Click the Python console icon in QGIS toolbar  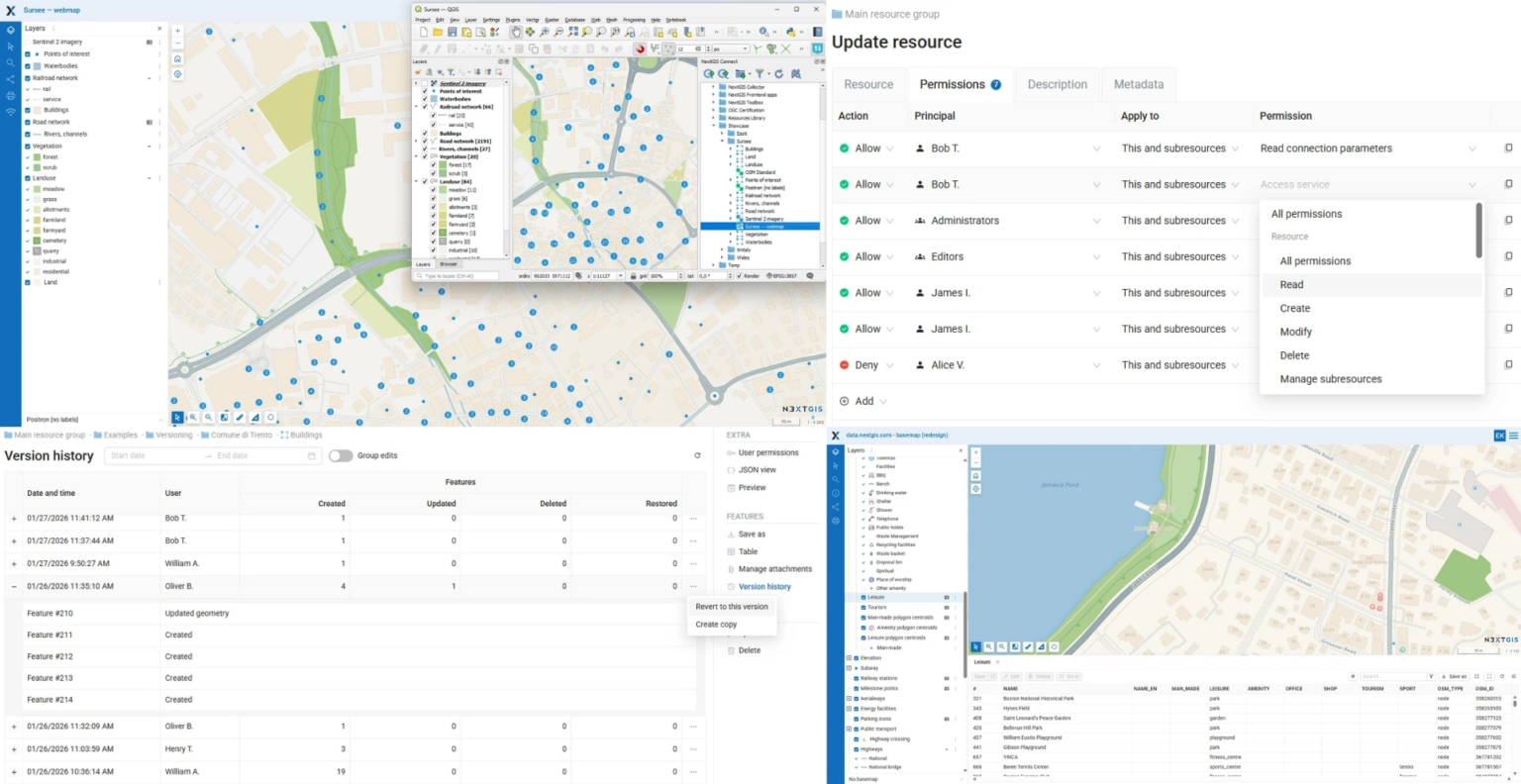coord(791,33)
